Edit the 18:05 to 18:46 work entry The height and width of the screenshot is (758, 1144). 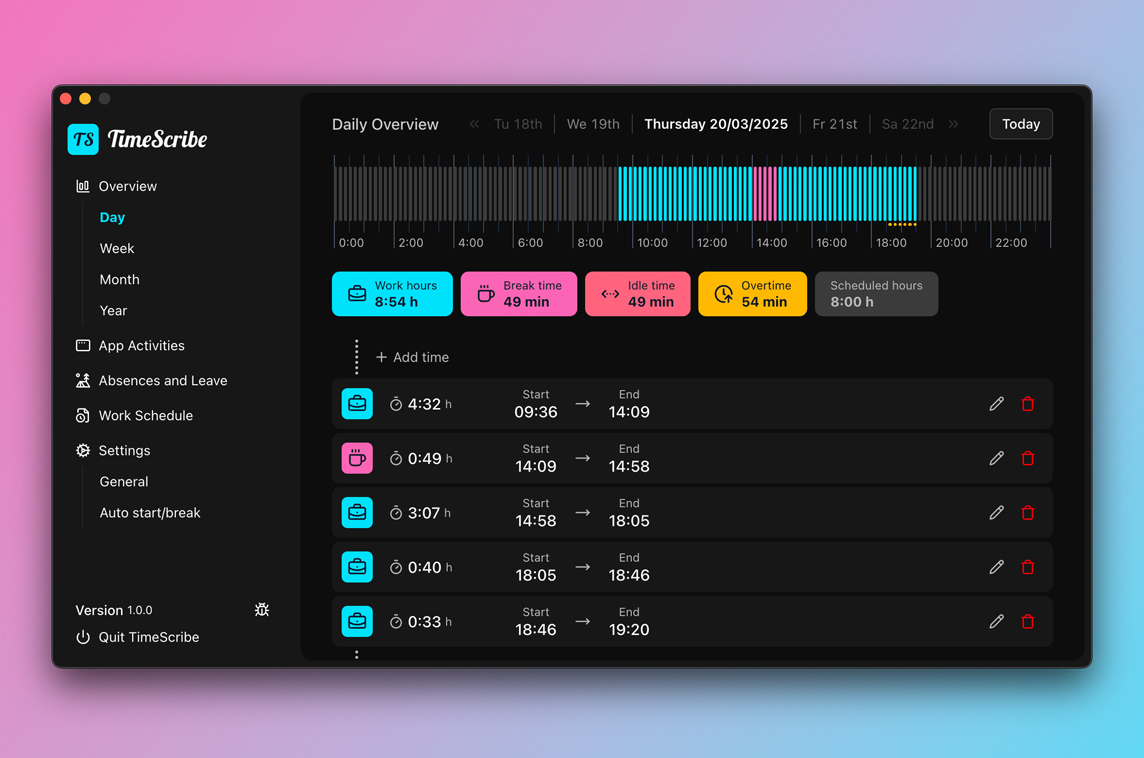click(996, 567)
